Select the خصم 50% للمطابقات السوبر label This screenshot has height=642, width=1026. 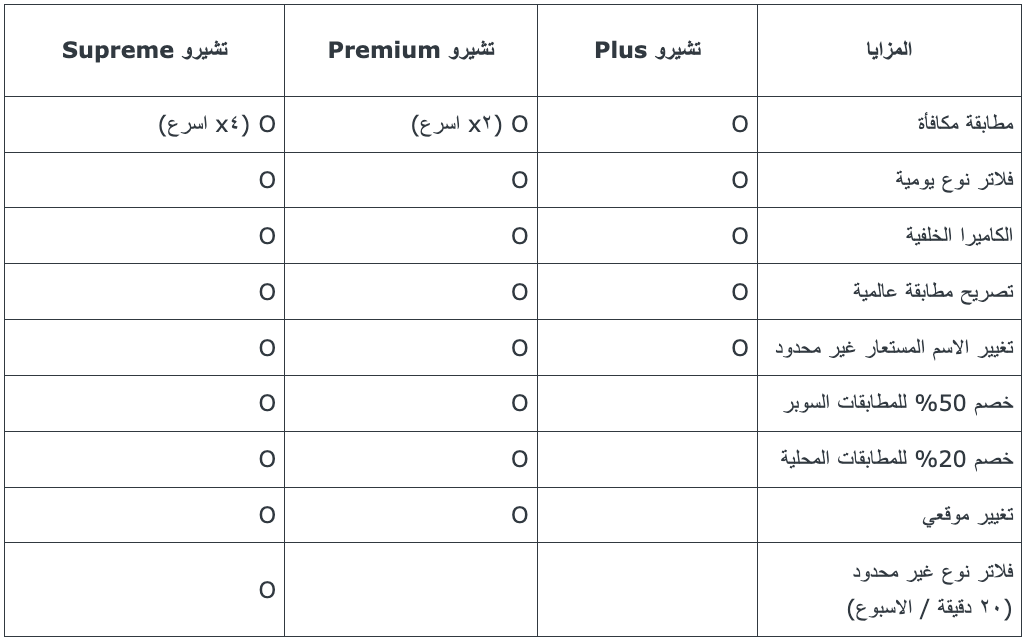click(x=898, y=403)
